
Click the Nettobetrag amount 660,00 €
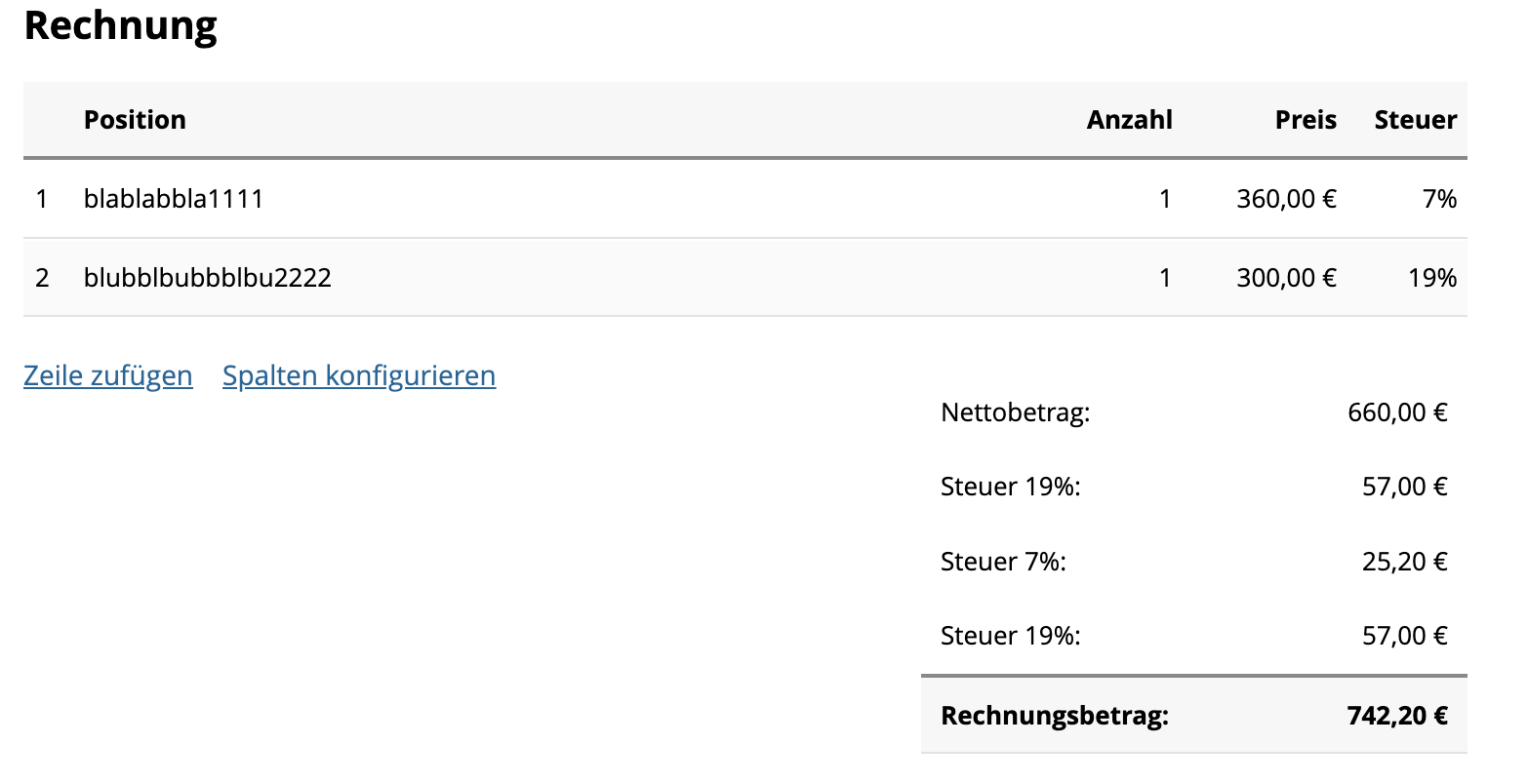[1397, 412]
